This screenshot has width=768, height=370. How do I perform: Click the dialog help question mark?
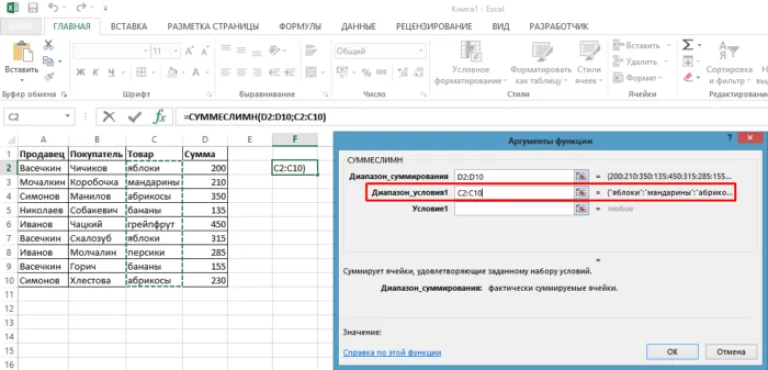point(730,139)
